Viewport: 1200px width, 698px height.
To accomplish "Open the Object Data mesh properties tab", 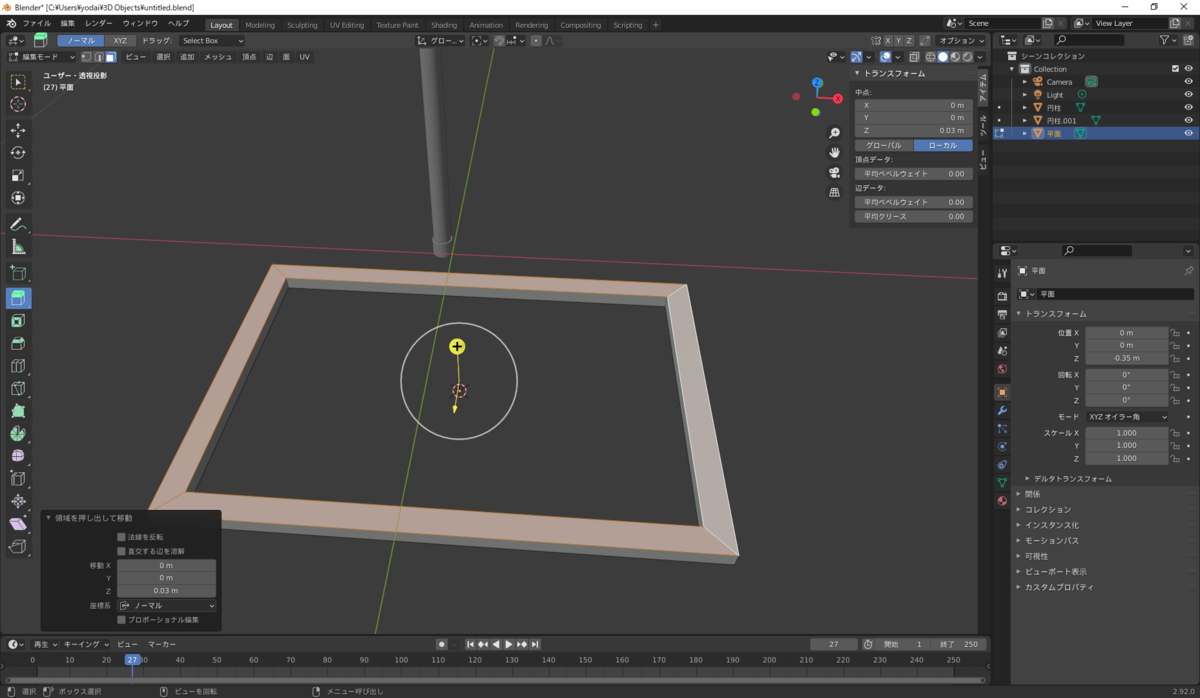I will (x=1002, y=483).
